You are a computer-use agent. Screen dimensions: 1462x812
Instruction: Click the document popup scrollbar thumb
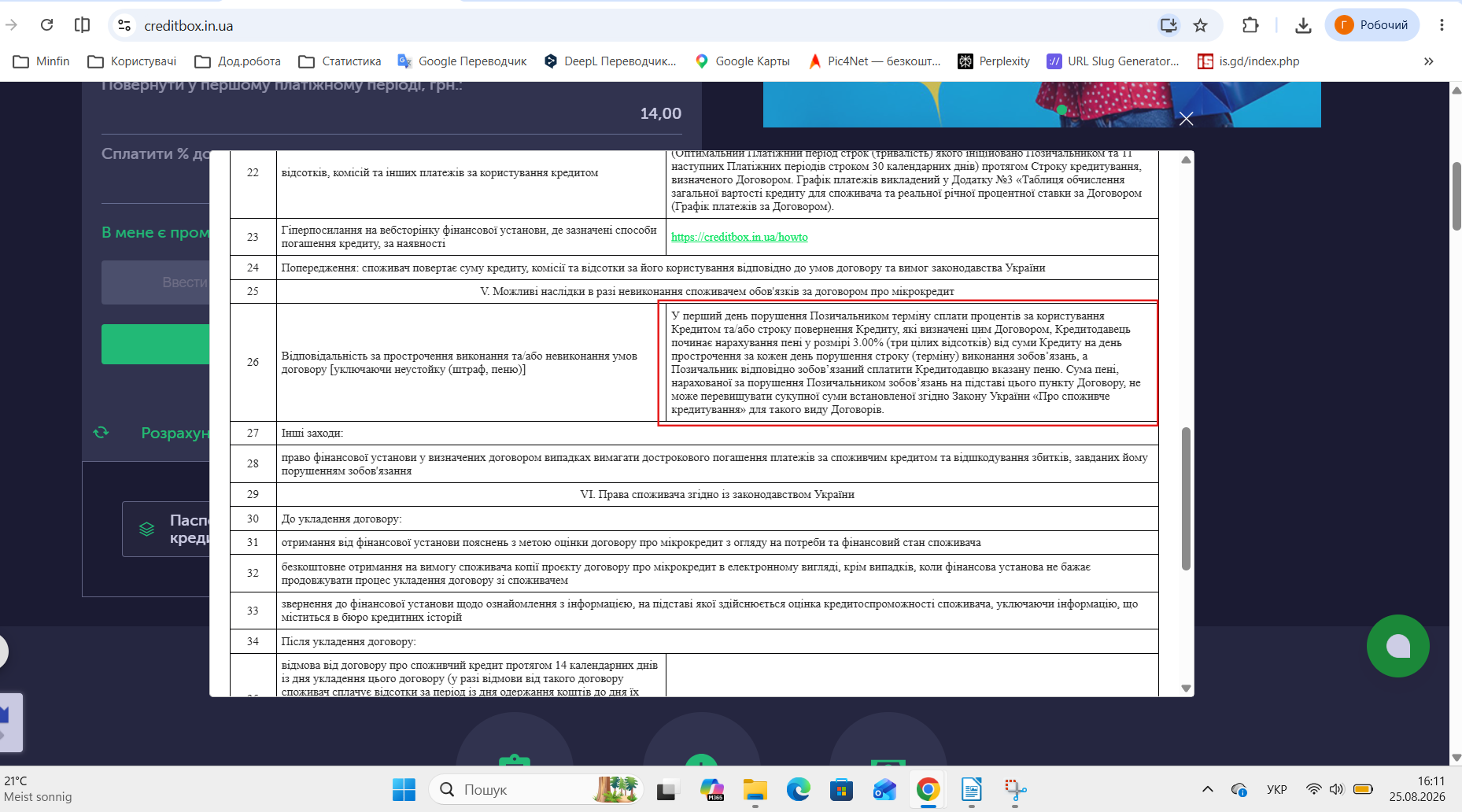(1186, 499)
